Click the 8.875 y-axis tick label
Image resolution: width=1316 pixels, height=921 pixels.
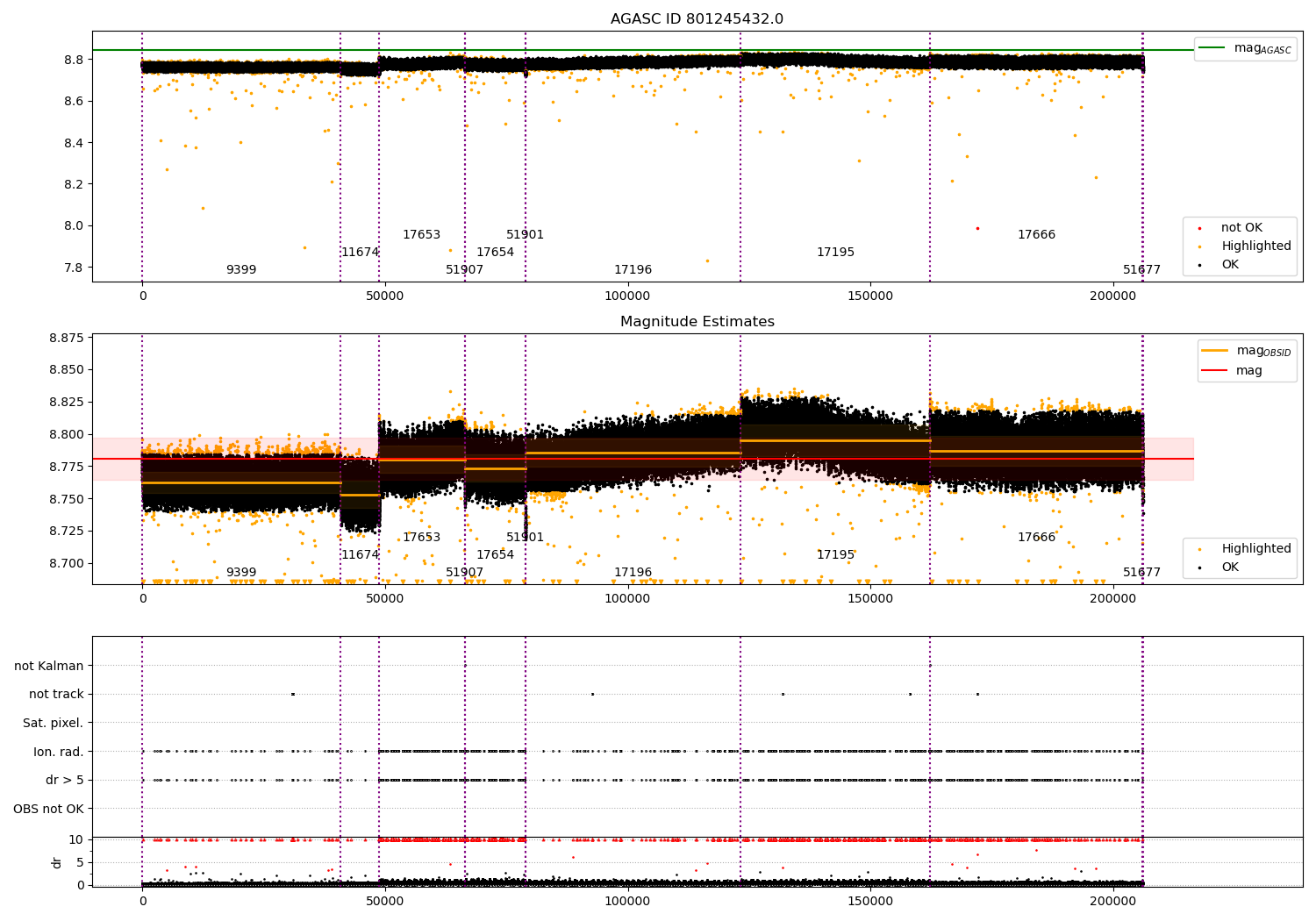tap(66, 338)
